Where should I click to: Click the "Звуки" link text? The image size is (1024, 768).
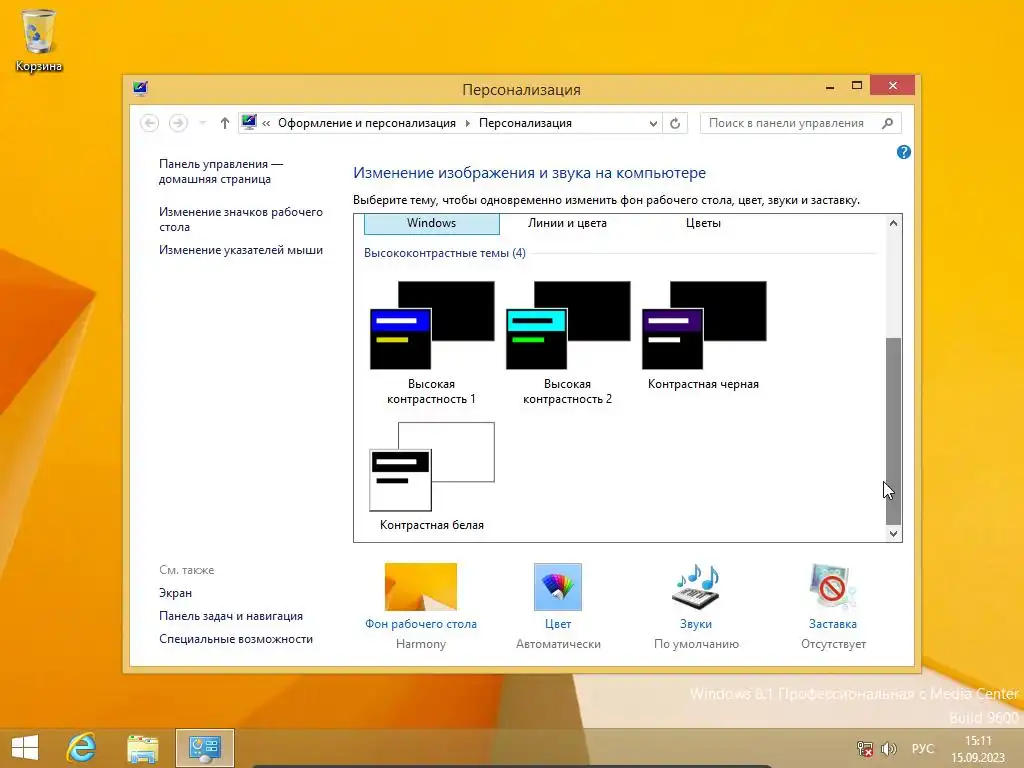coord(696,624)
